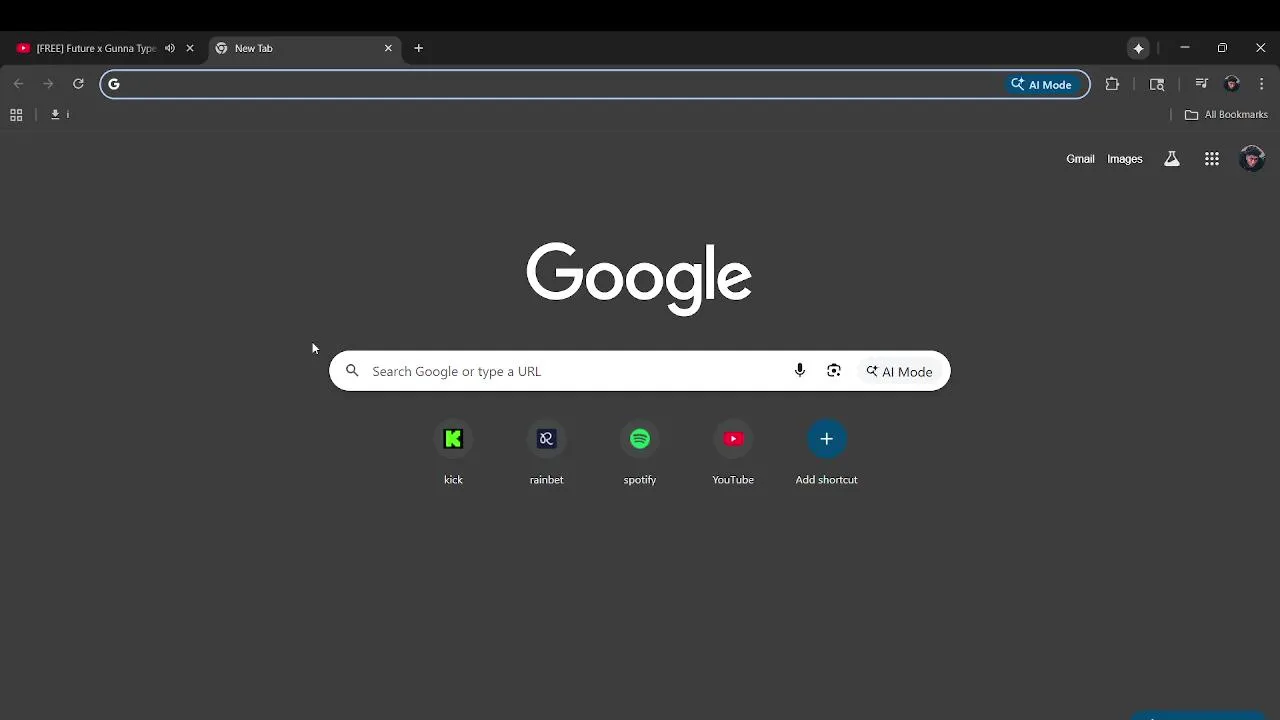Open the Chrome profile avatar in toolbar
Viewport: 1280px width, 720px height.
click(x=1232, y=84)
